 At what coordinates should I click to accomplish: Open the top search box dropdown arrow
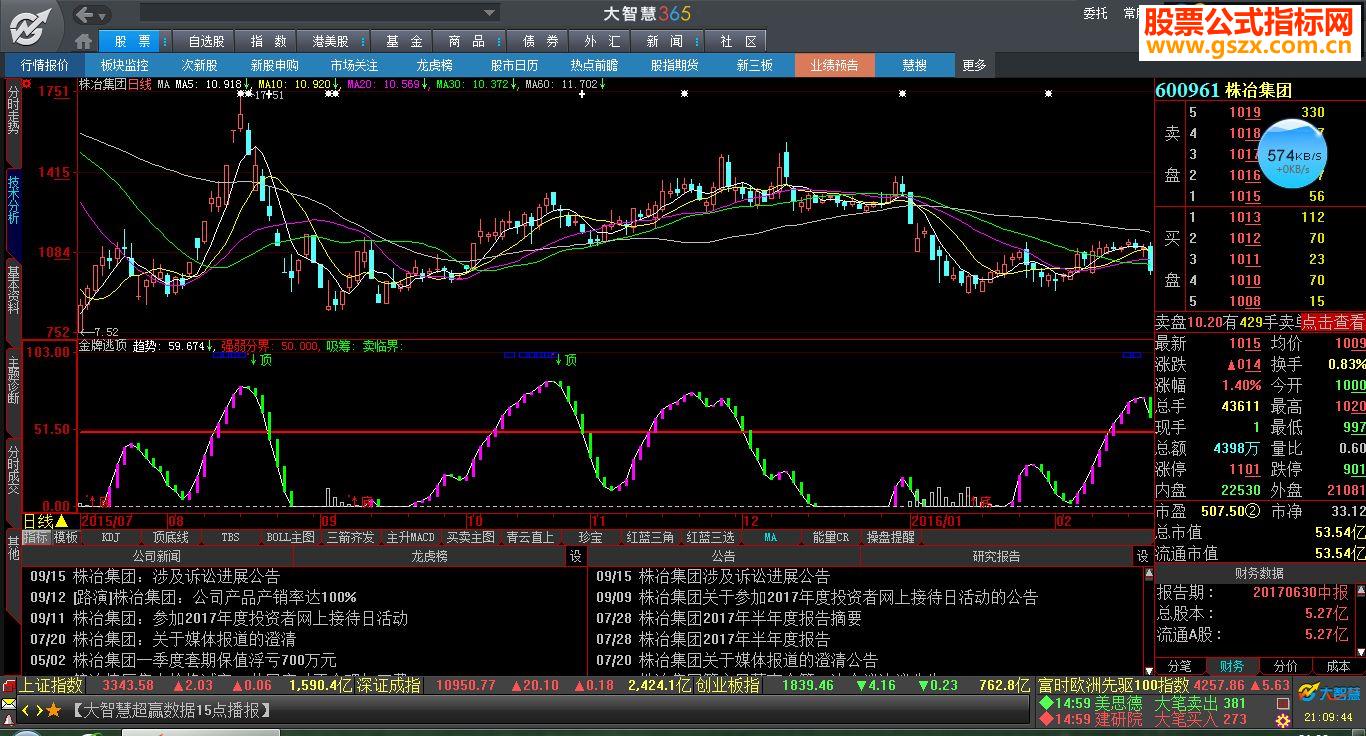490,14
